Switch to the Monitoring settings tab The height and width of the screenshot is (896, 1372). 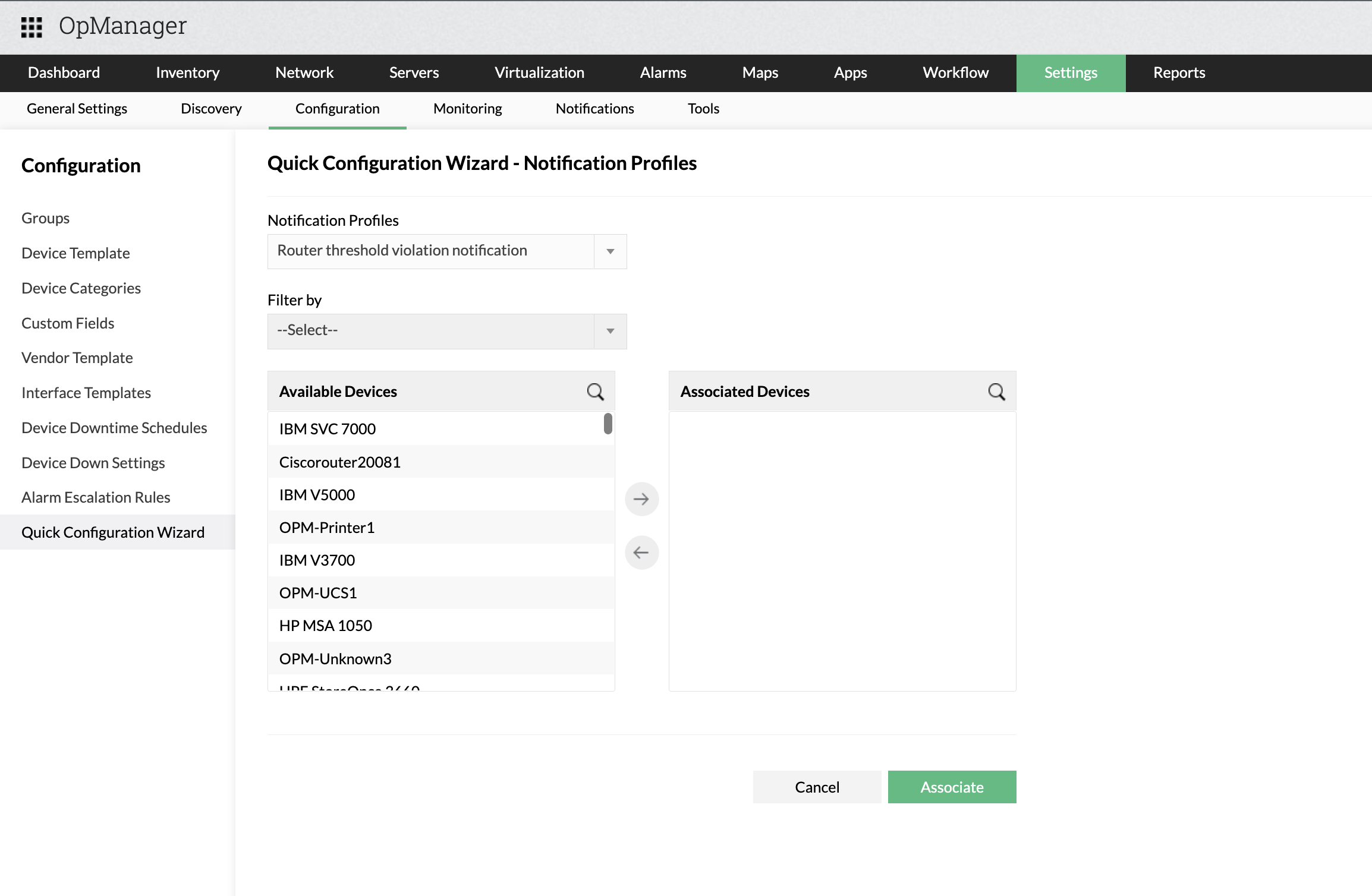467,109
